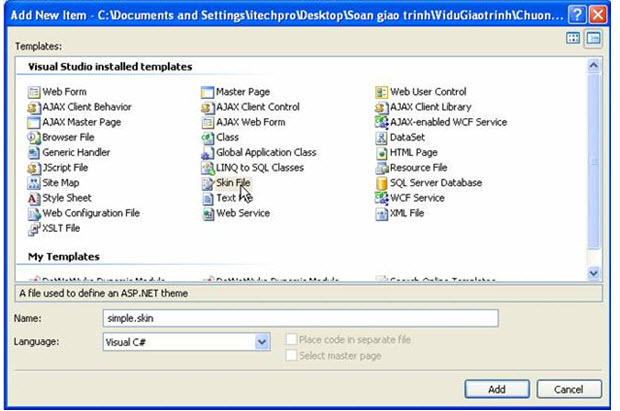Open the Language dropdown
The height and width of the screenshot is (411, 620).
pos(262,342)
